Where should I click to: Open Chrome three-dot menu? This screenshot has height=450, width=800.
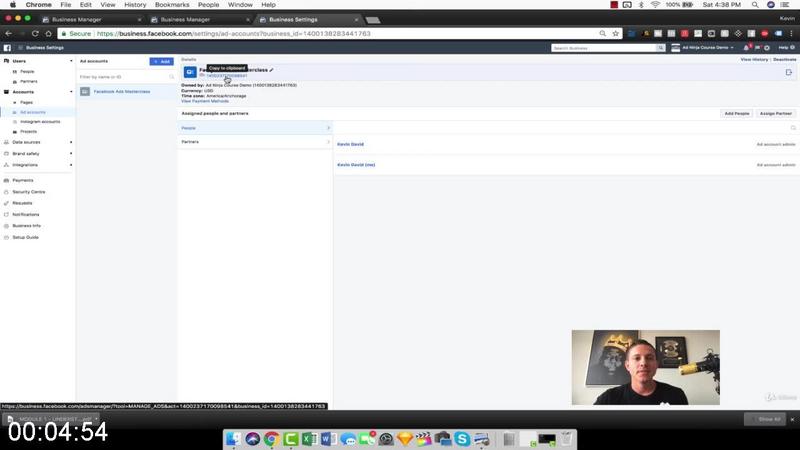coord(791,33)
